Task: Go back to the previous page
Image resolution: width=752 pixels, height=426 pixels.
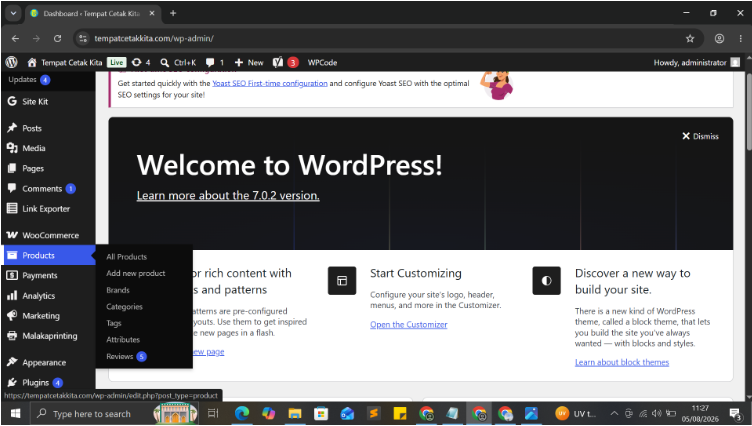Action: (x=15, y=38)
